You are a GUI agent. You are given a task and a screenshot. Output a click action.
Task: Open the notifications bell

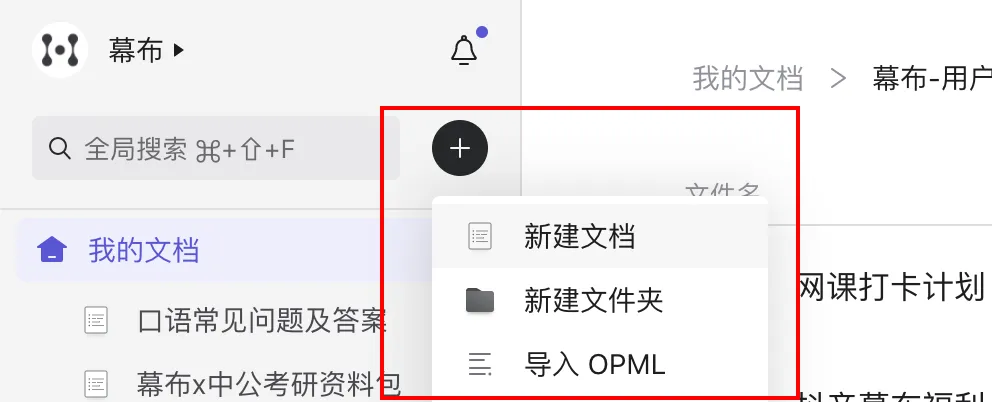[464, 49]
